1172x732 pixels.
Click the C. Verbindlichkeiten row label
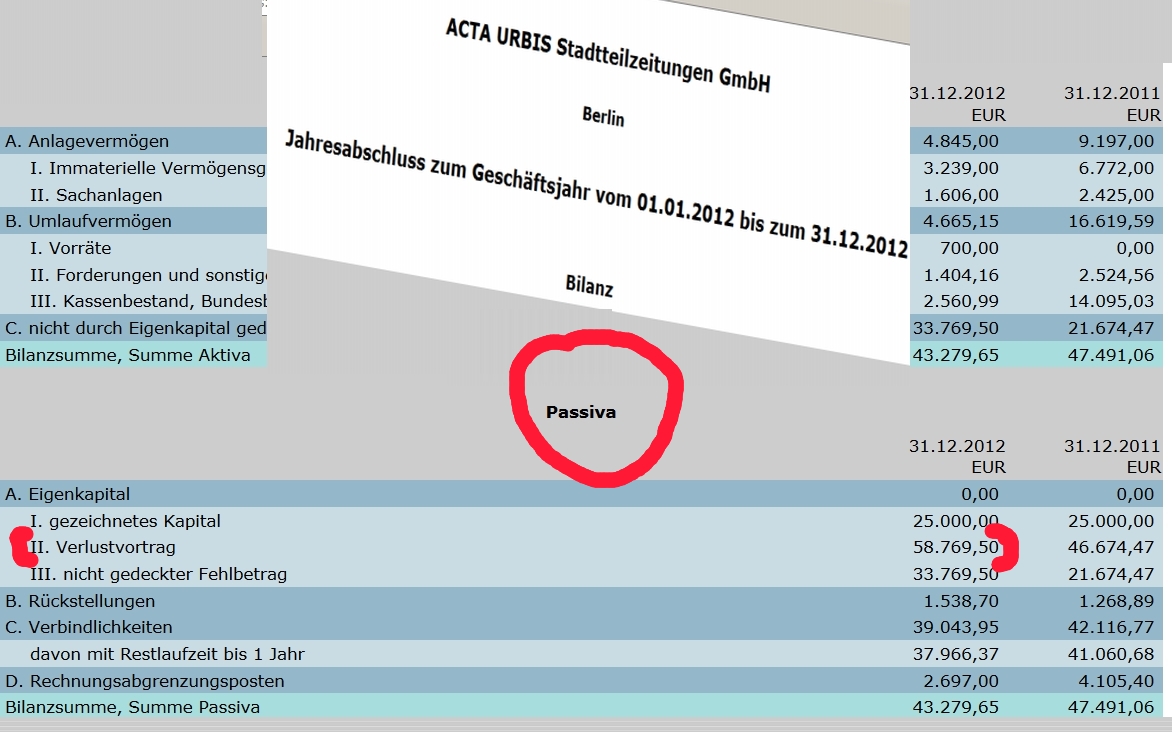click(x=89, y=627)
